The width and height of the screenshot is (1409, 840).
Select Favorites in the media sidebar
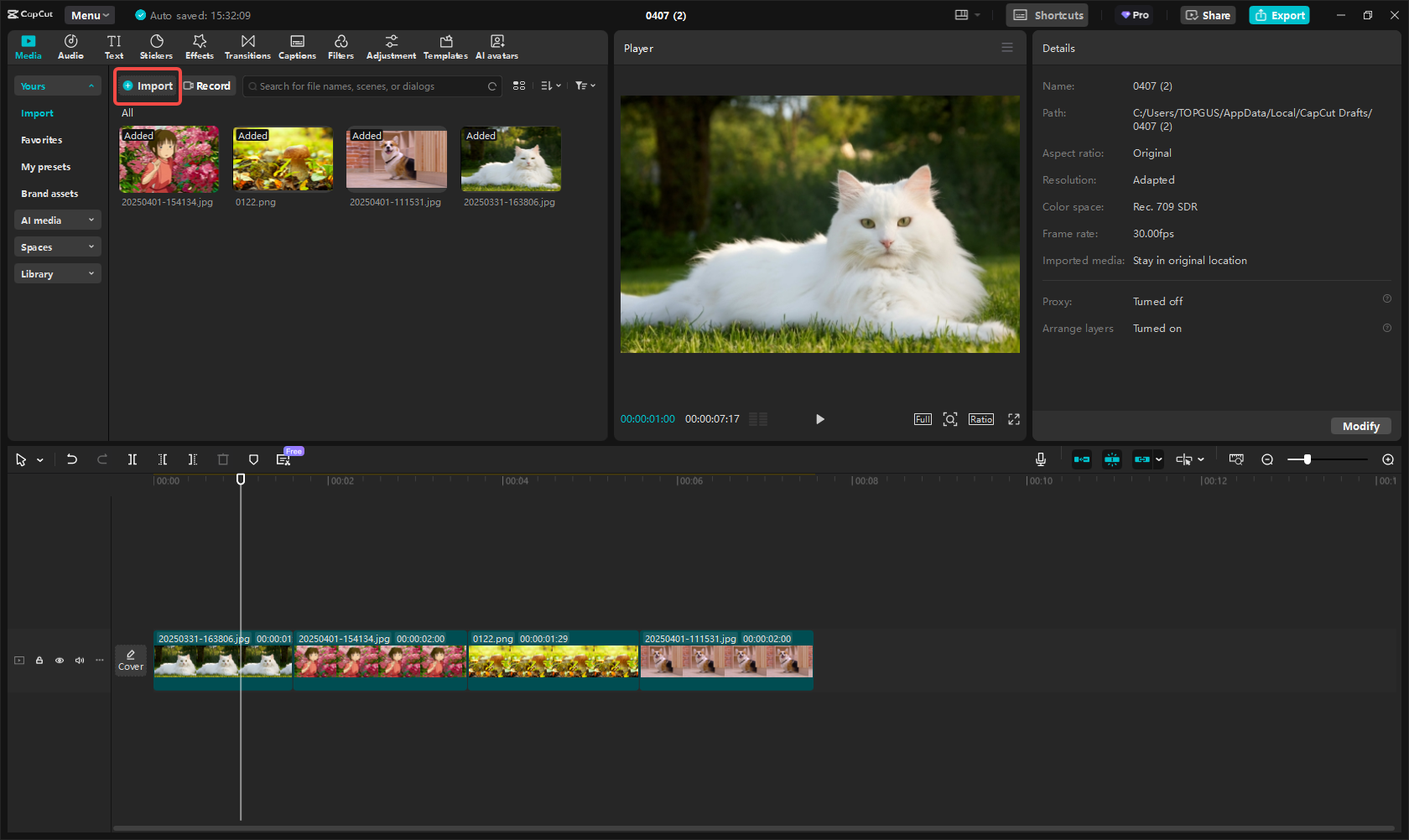point(42,140)
